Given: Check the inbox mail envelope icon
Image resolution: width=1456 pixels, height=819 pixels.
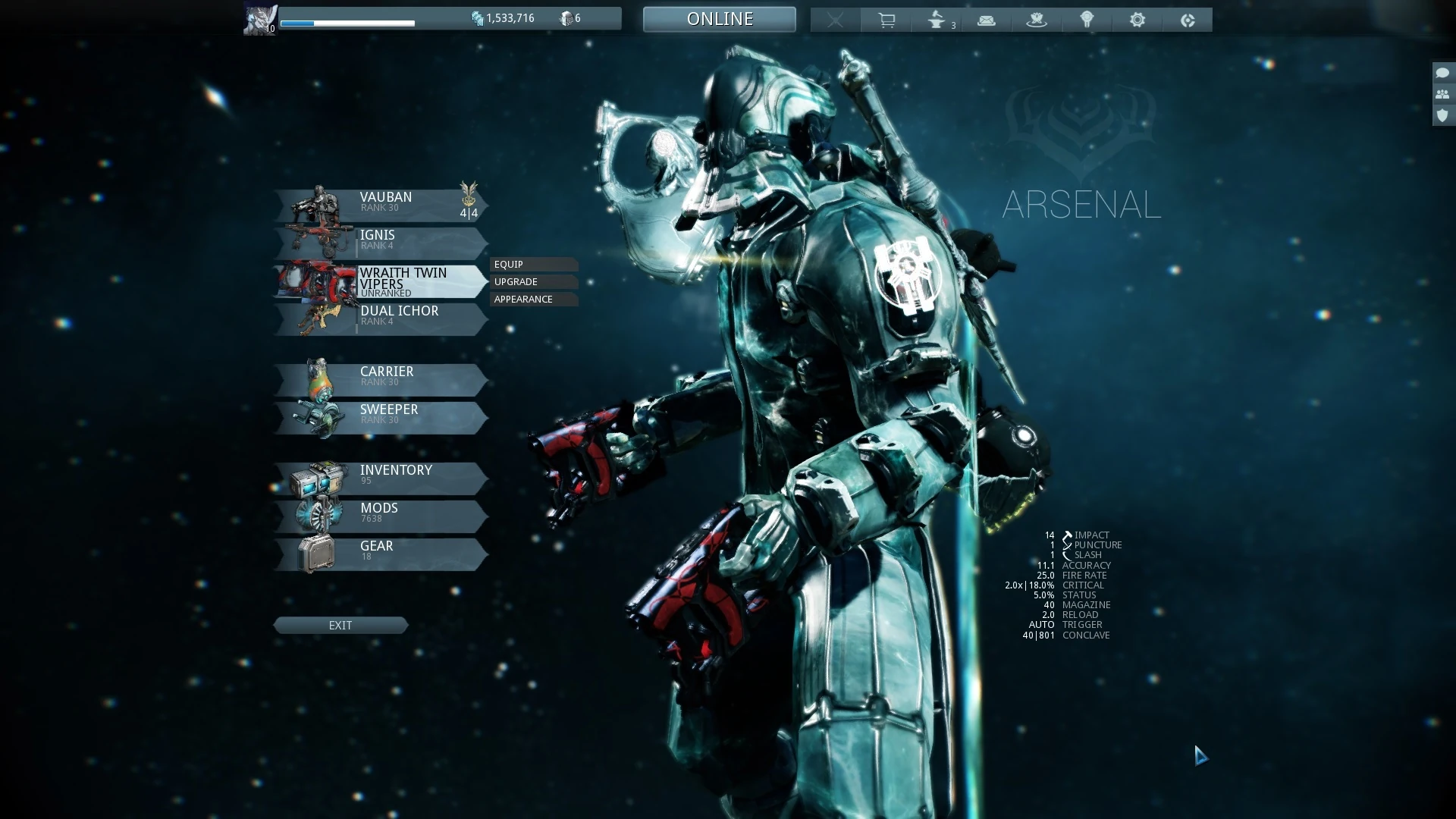Looking at the screenshot, I should 986,20.
